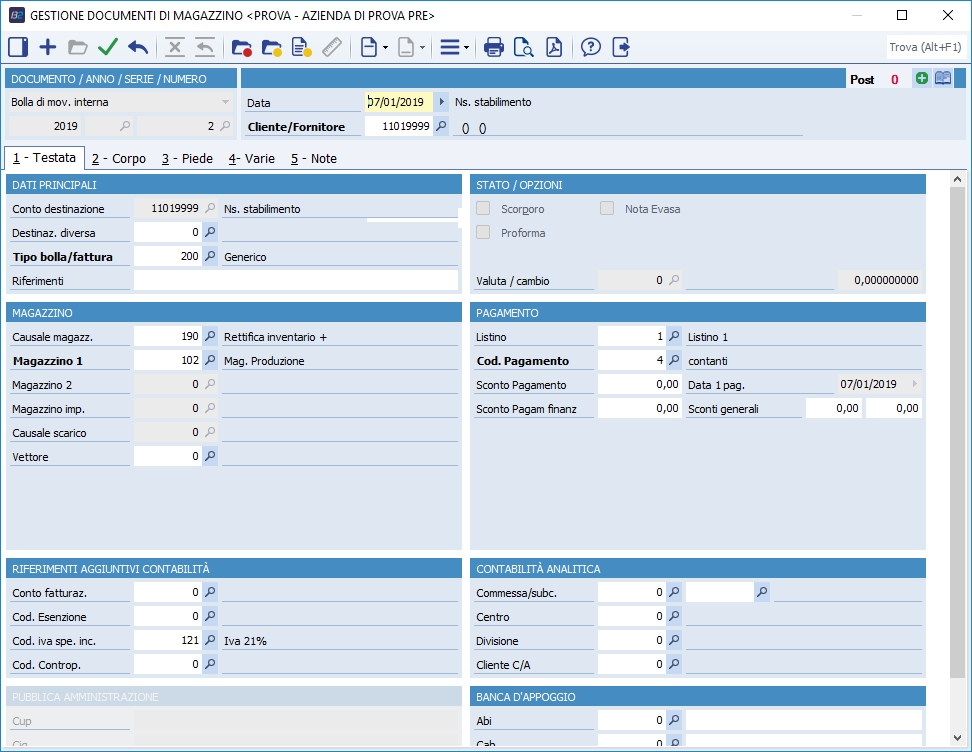This screenshot has width=972, height=752.
Task: Open the help question mark icon
Action: 591,47
